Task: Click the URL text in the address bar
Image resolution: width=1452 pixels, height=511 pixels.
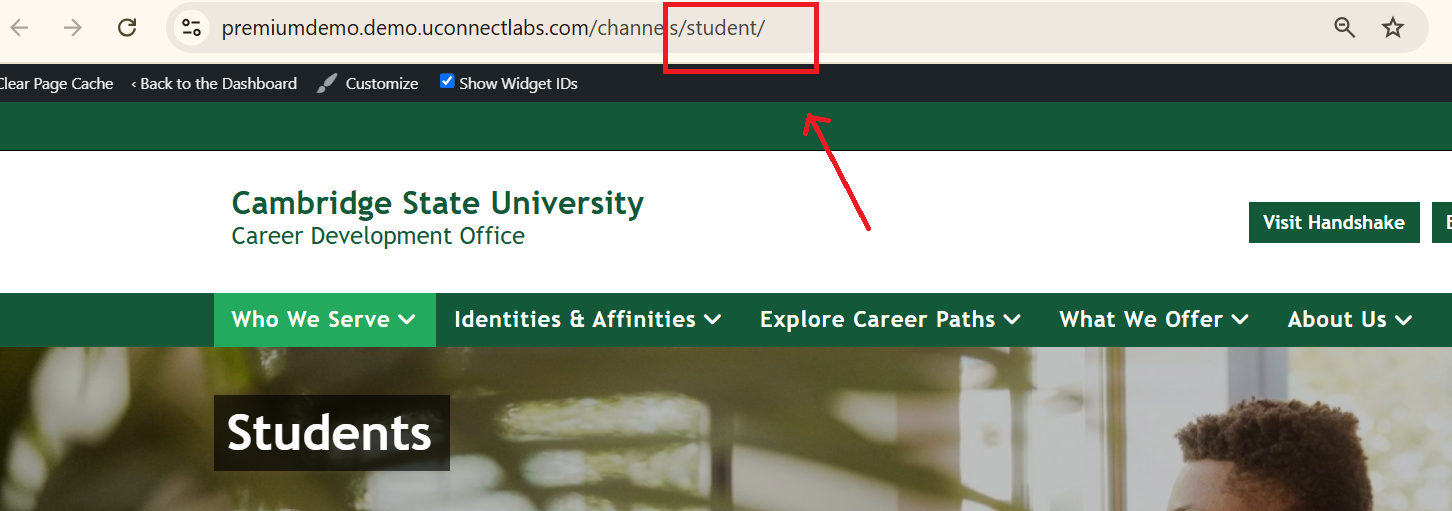Action: tap(492, 28)
